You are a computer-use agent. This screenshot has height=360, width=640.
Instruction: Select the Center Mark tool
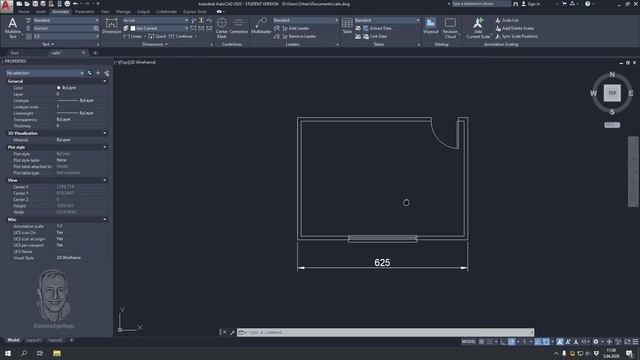pyautogui.click(x=222, y=28)
